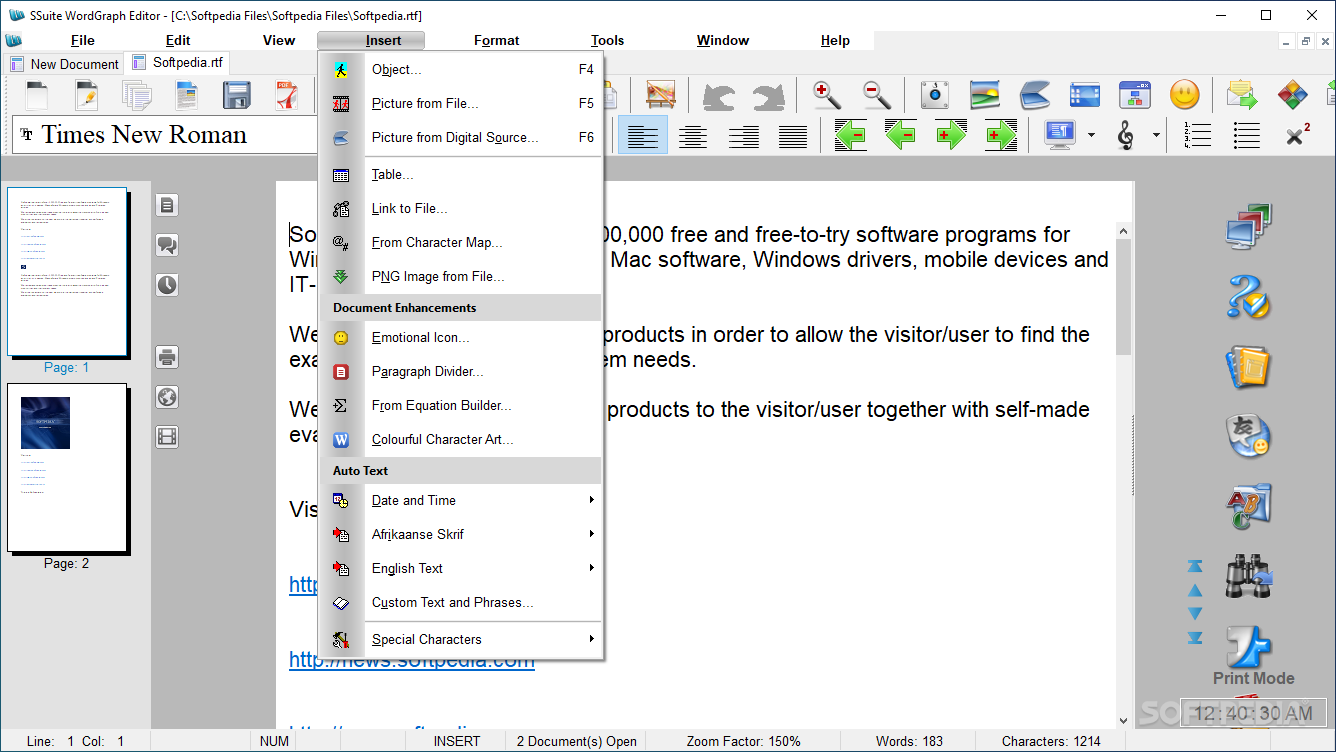This screenshot has width=1336, height=752.
Task: Switch to Softpedia.rtf tab
Action: (177, 62)
